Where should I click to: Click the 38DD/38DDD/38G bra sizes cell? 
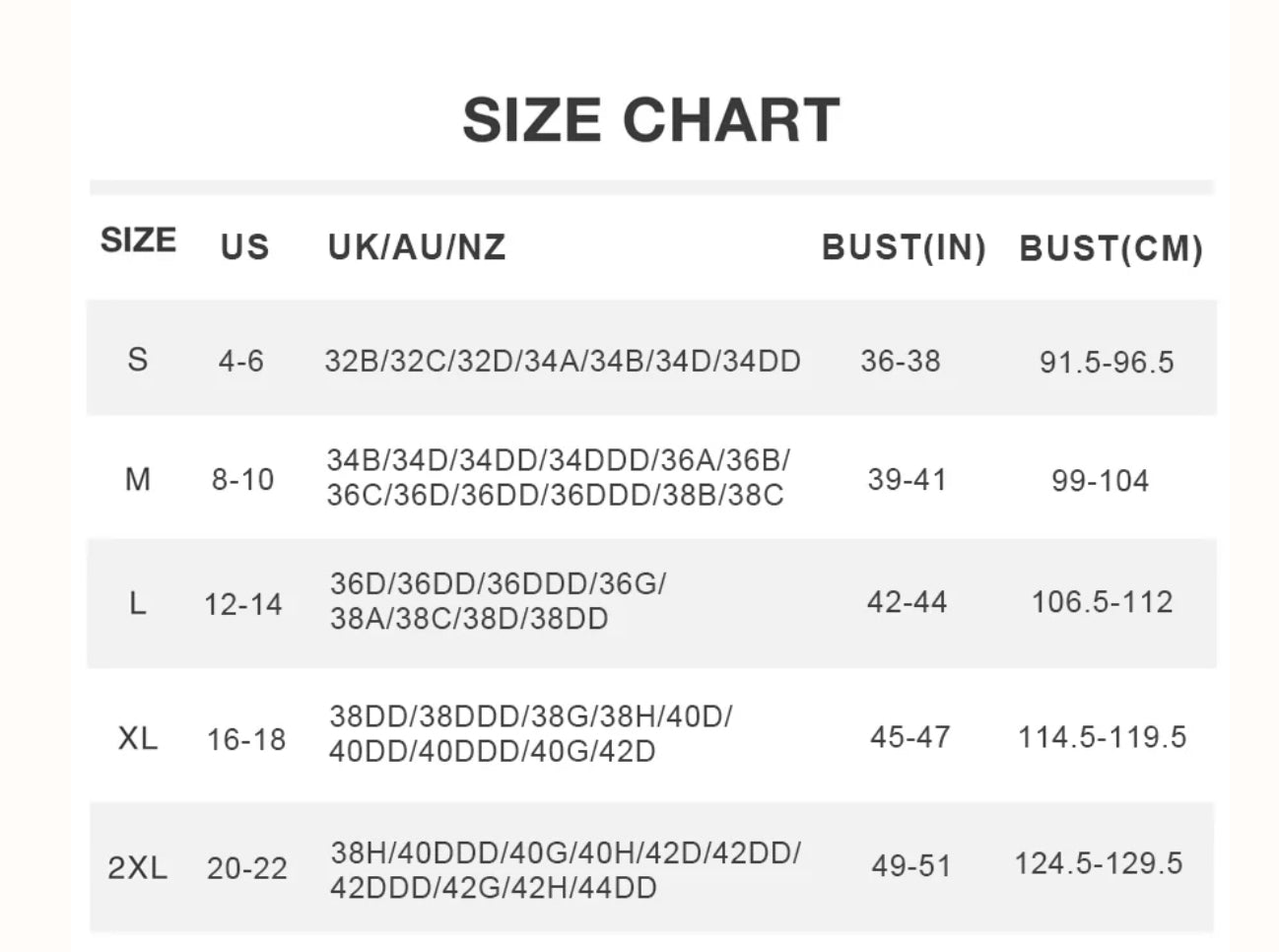(x=530, y=733)
